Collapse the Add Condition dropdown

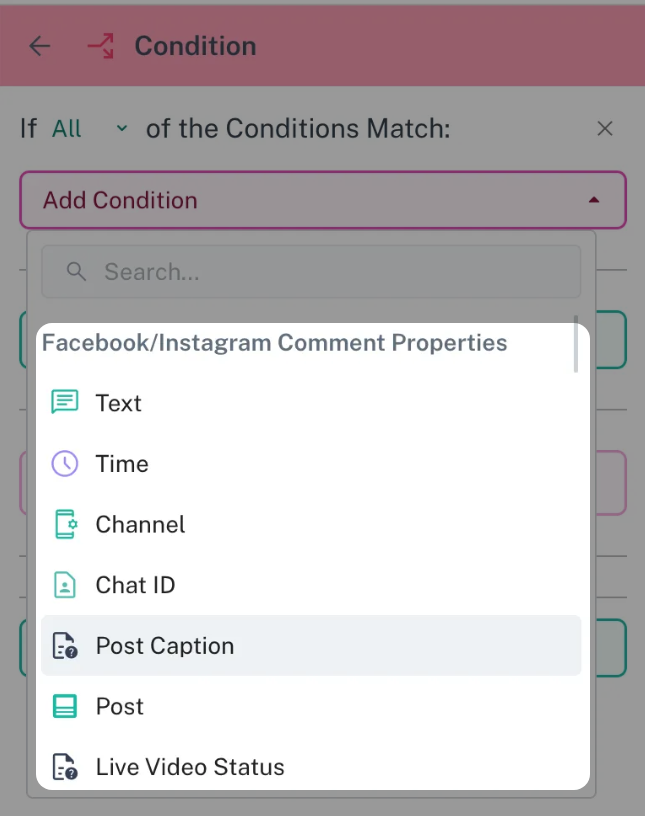click(x=322, y=200)
